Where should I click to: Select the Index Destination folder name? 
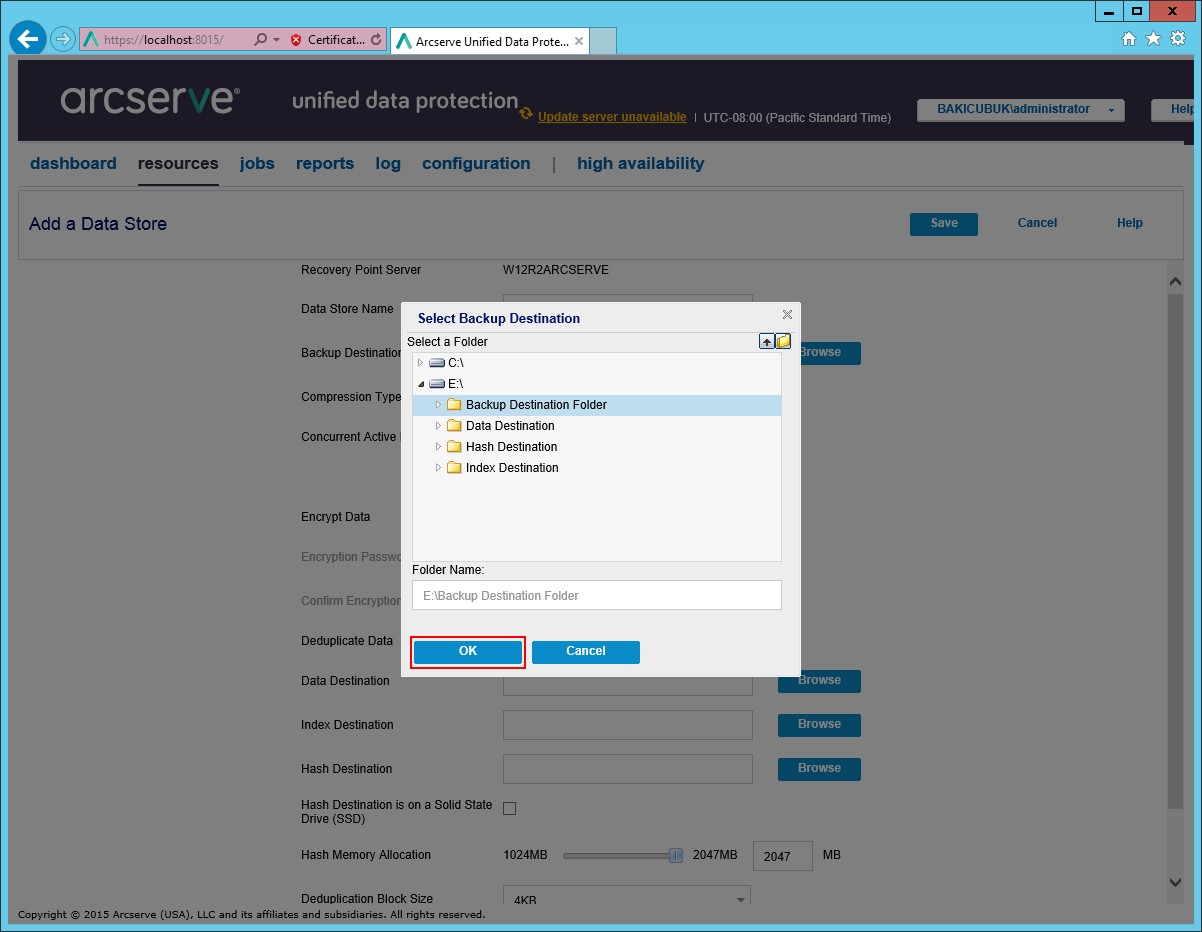click(512, 468)
